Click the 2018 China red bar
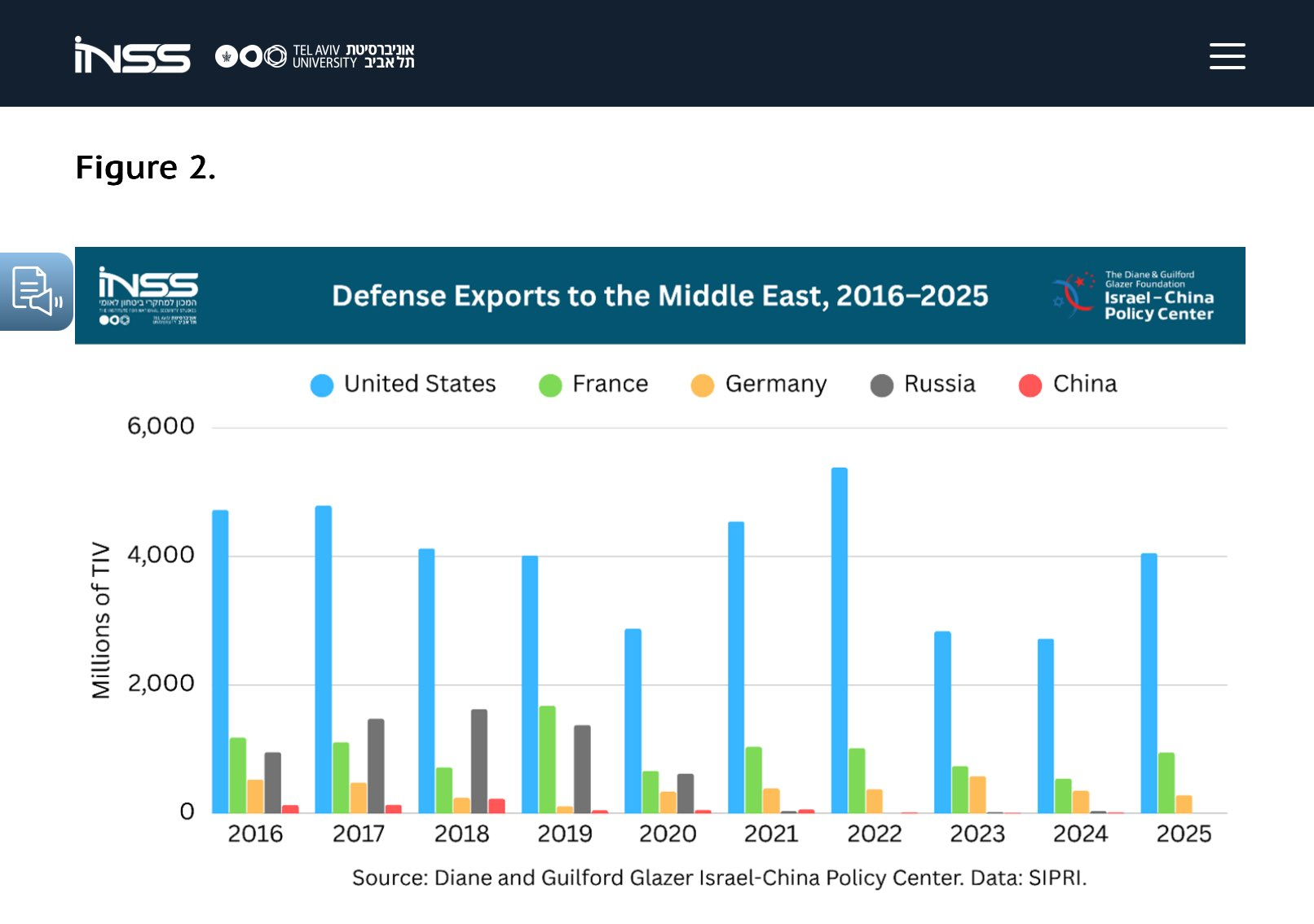Viewport: 1314px width, 924px height. click(496, 806)
